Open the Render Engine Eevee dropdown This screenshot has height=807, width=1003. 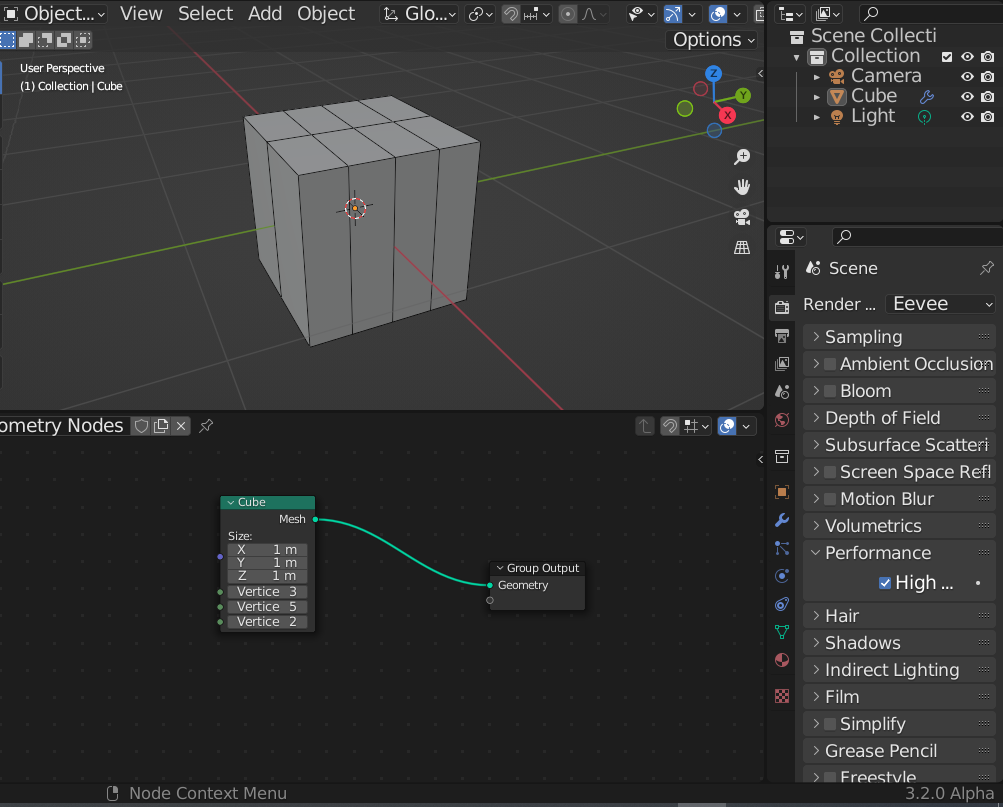(940, 304)
